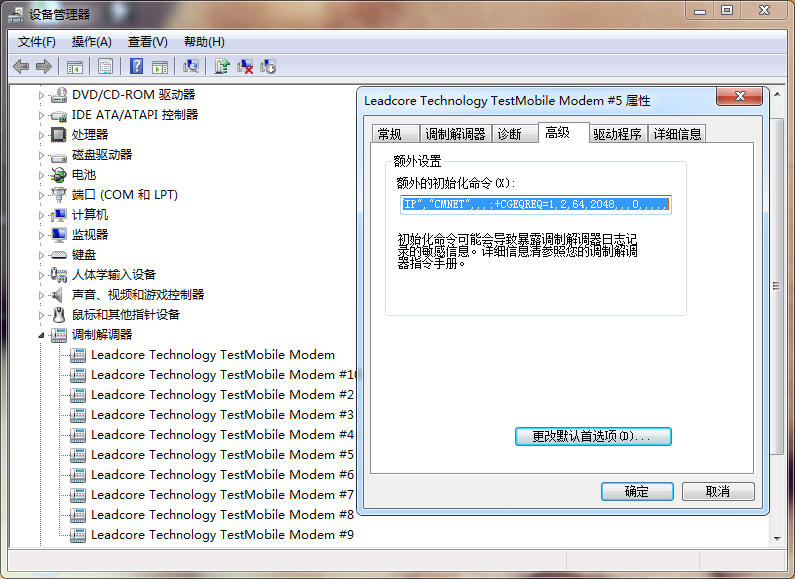
Task: Expand the 鼠标和其他指针设备 node
Action: [42, 315]
